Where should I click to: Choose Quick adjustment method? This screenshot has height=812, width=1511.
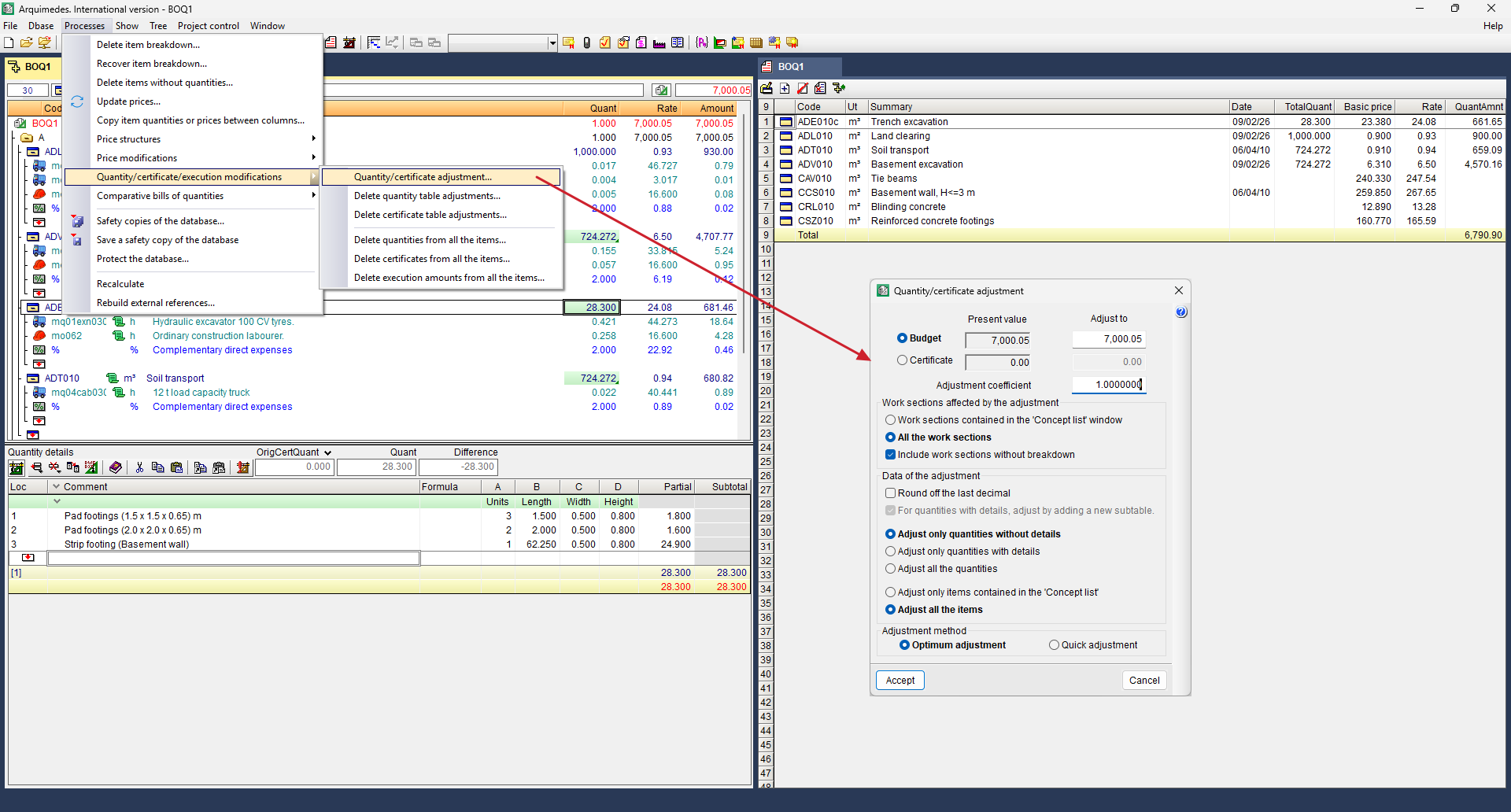[x=1054, y=645]
